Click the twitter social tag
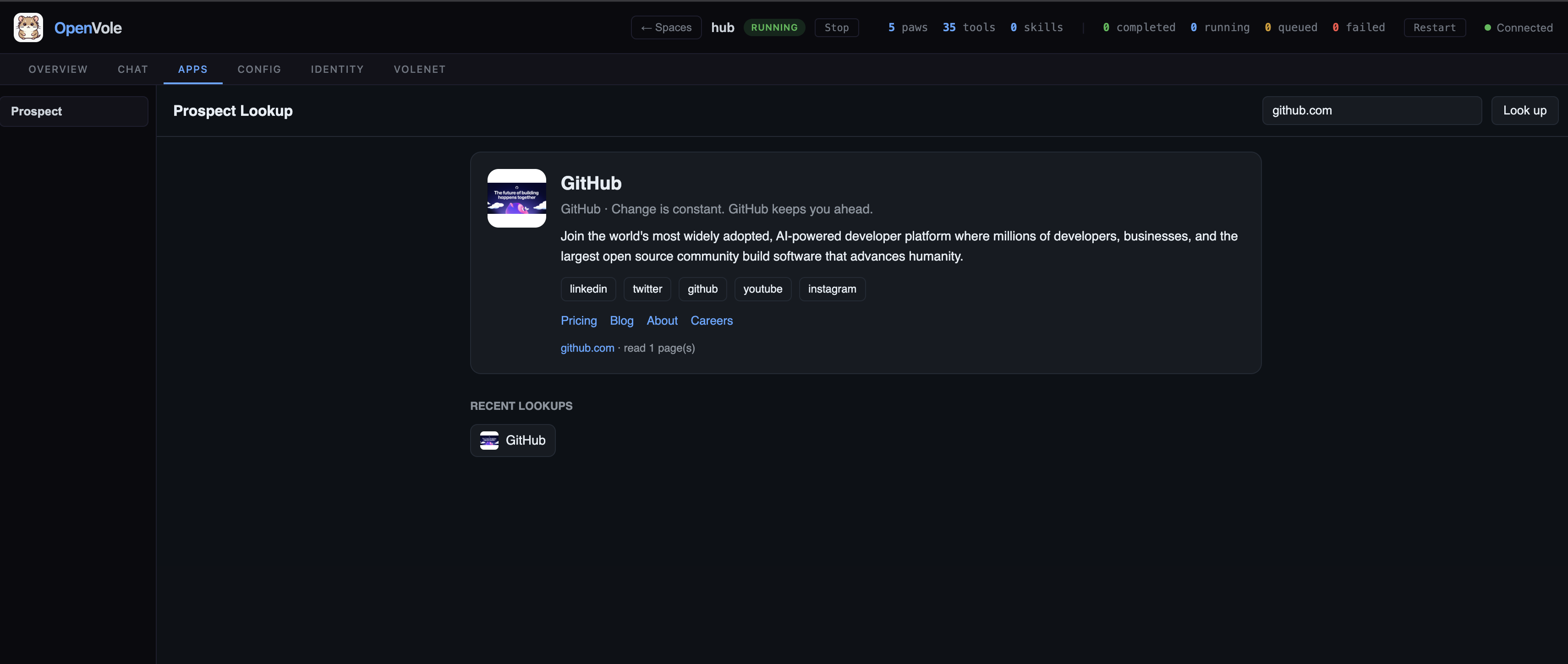 click(x=647, y=289)
